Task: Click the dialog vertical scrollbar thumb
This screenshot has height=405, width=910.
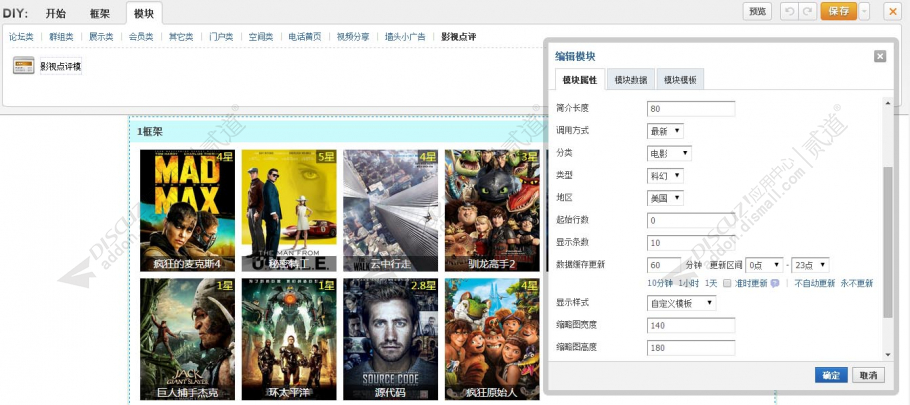Action: pyautogui.click(x=887, y=242)
